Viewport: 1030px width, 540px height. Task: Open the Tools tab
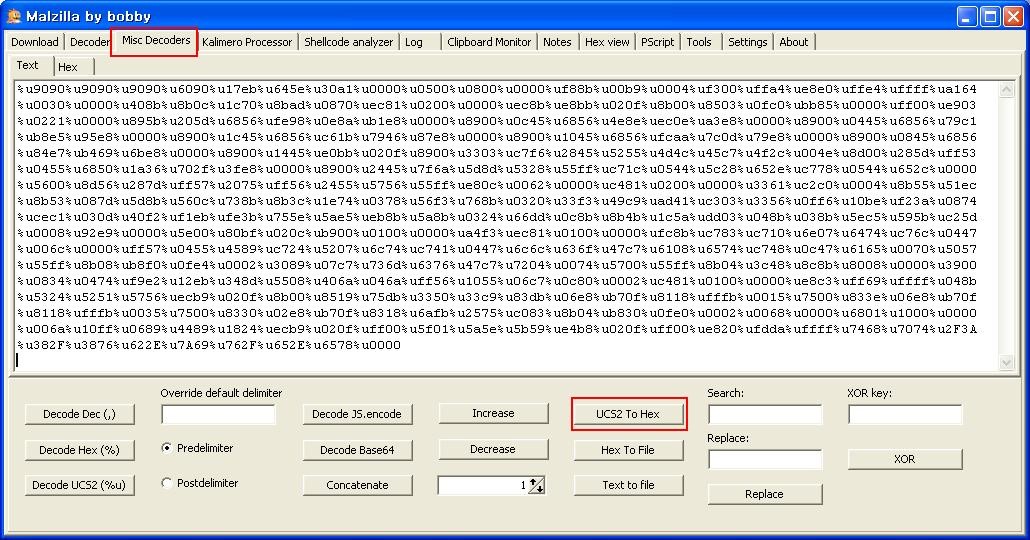(699, 42)
